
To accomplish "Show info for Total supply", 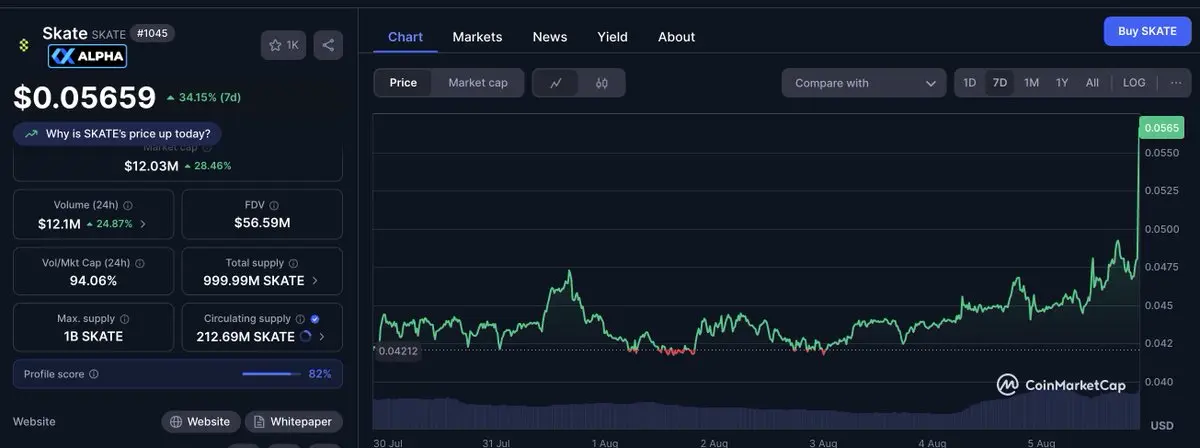I will click(294, 263).
